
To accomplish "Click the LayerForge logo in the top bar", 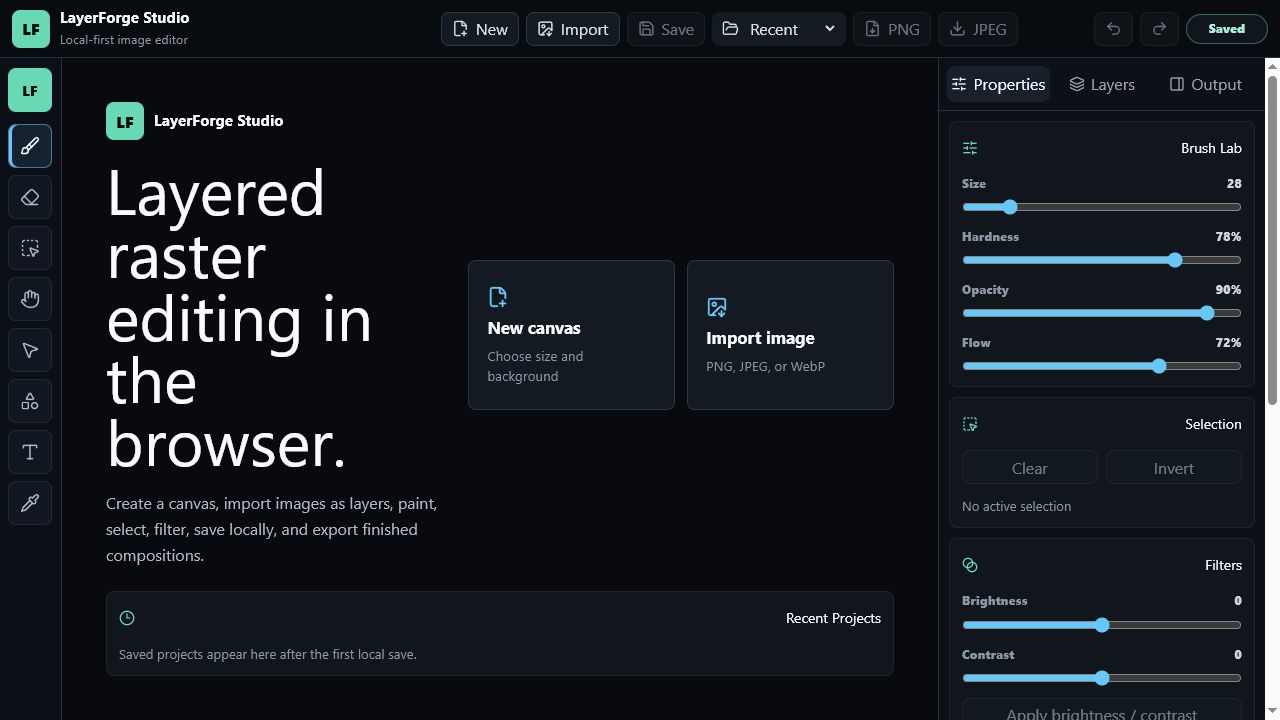I will pos(31,29).
